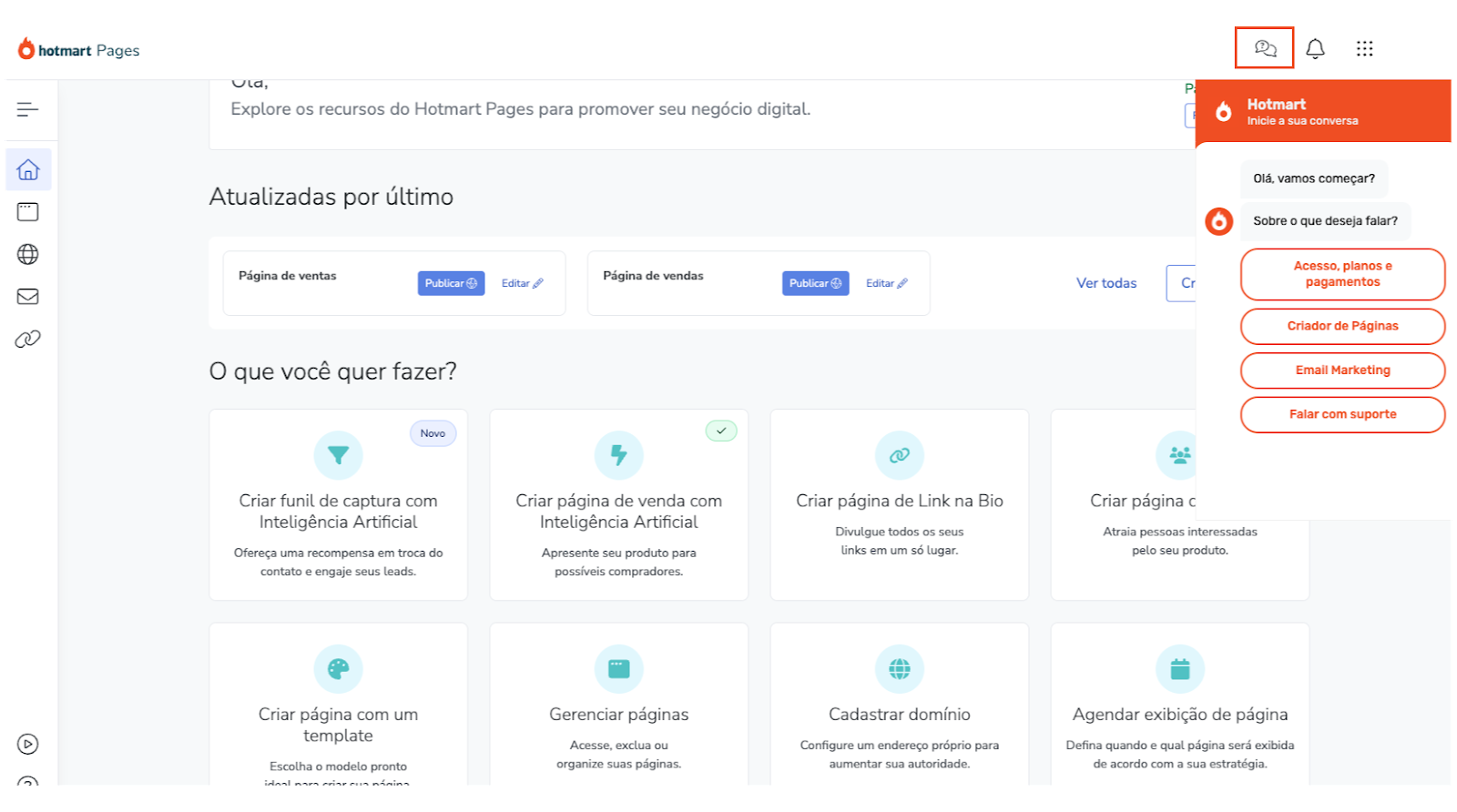Screen dimensions: 1457x812
Task: Open Criar funil de captura card title
Action: 338,512
